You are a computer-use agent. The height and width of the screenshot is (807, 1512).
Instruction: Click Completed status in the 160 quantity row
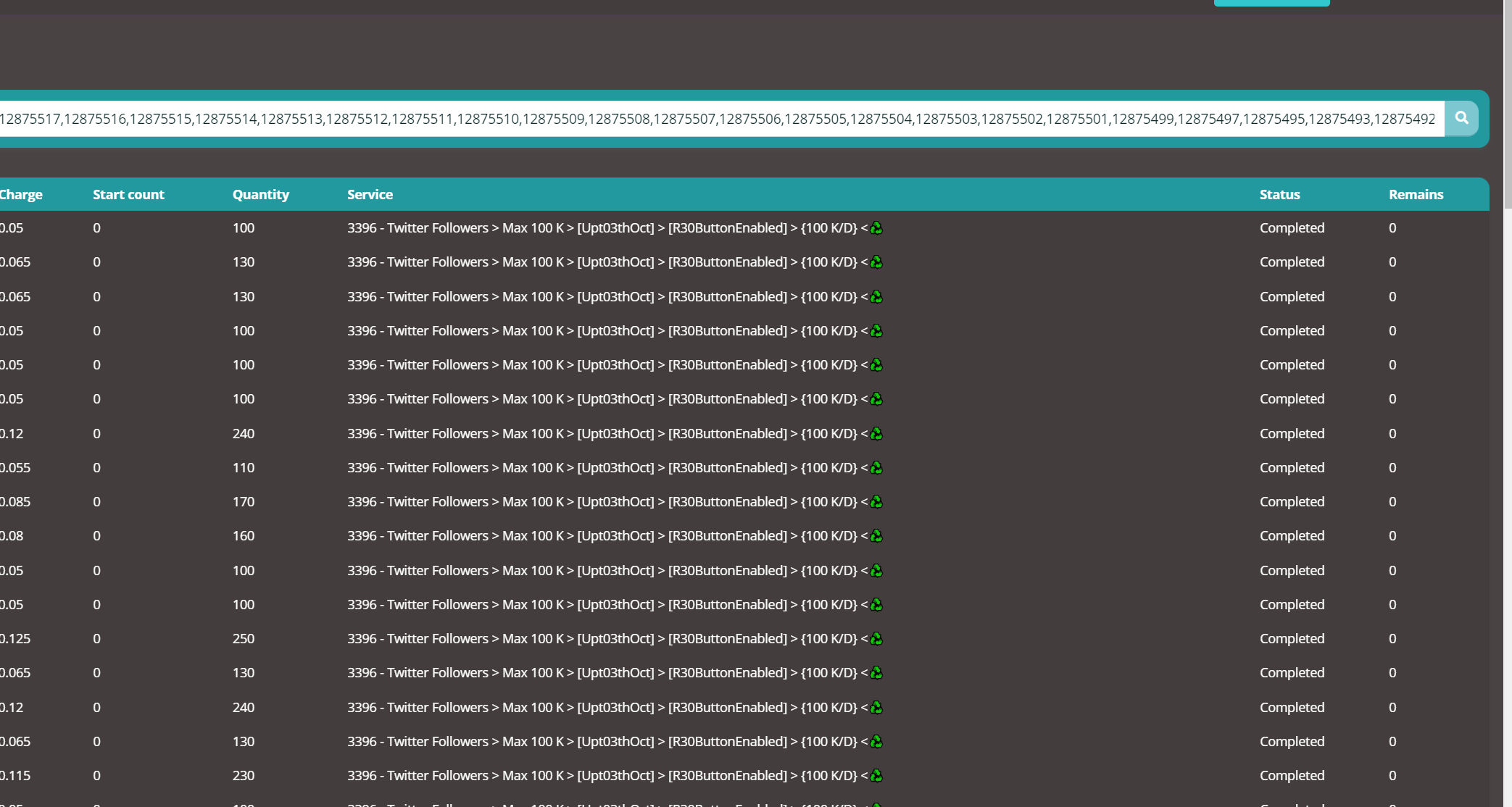(x=1292, y=535)
